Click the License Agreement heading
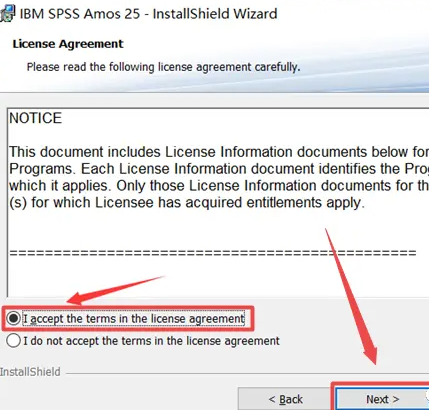The width and height of the screenshot is (429, 410). tap(68, 44)
